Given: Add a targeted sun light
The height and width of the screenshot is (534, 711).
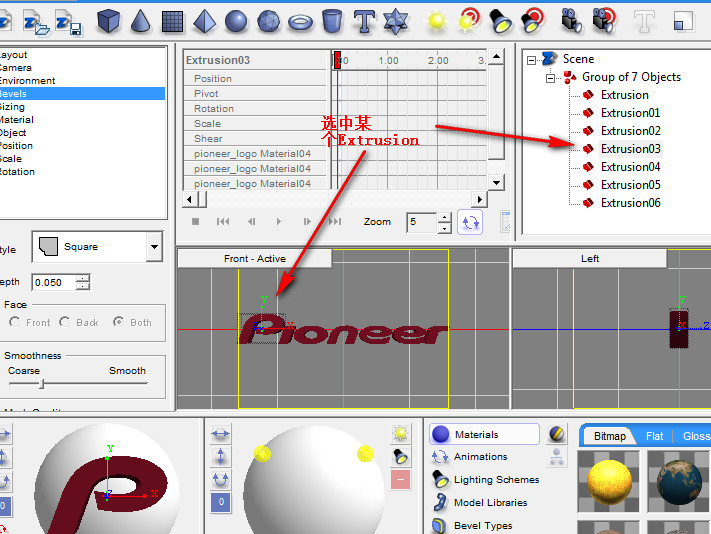Looking at the screenshot, I should click(x=469, y=20).
